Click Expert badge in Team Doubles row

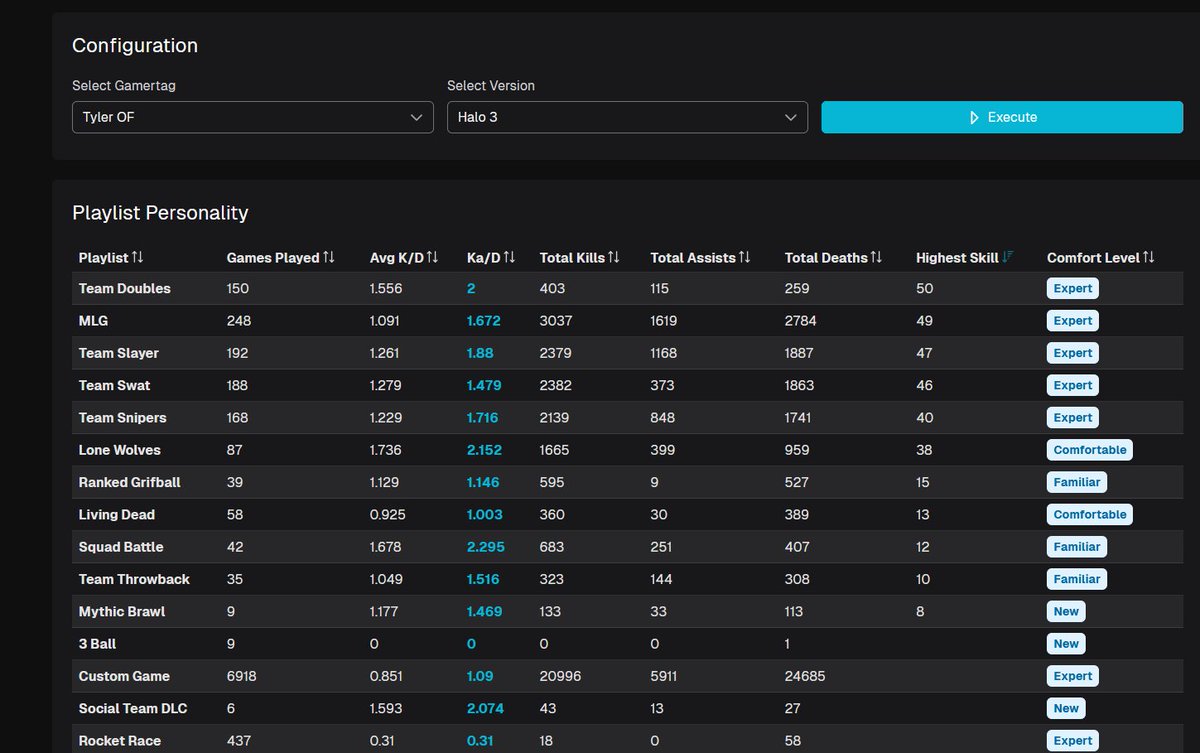pos(1072,288)
